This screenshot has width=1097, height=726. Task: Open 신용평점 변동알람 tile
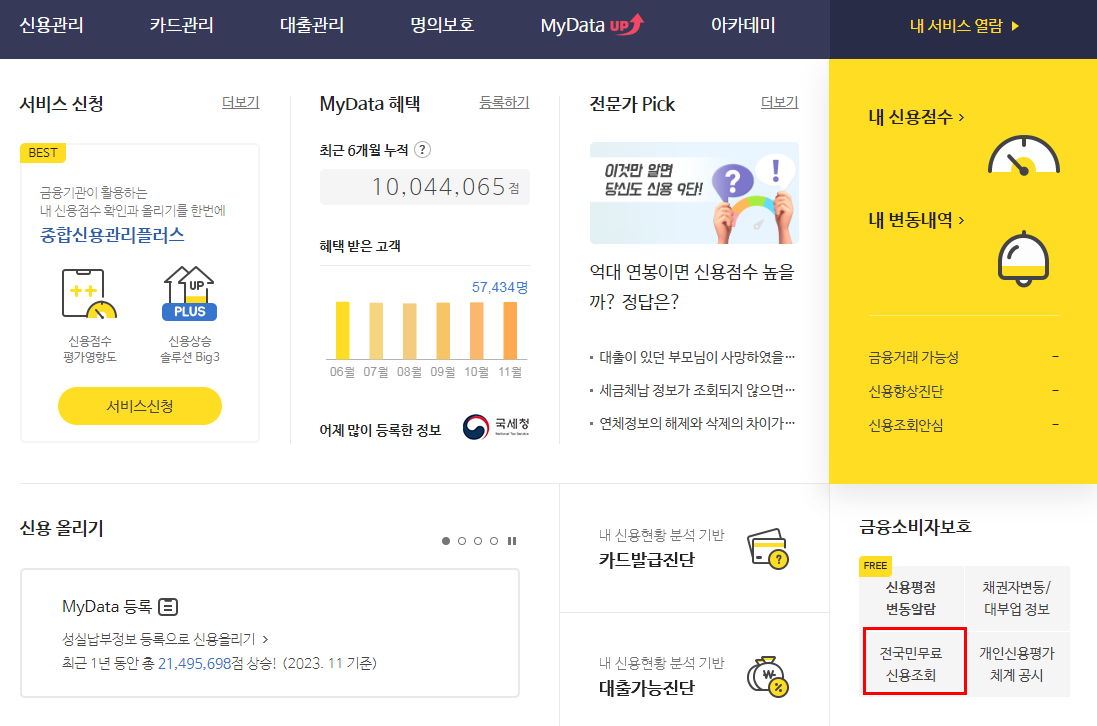coord(911,597)
